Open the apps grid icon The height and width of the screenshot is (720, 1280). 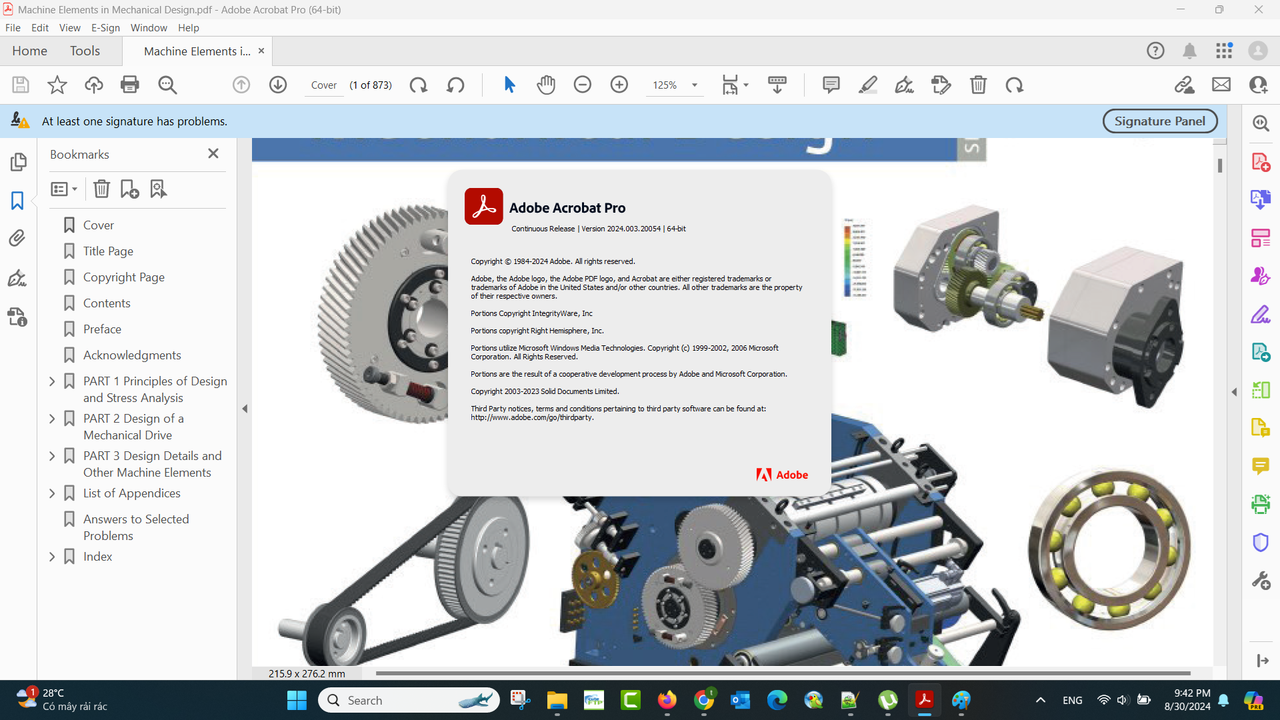coord(1224,51)
